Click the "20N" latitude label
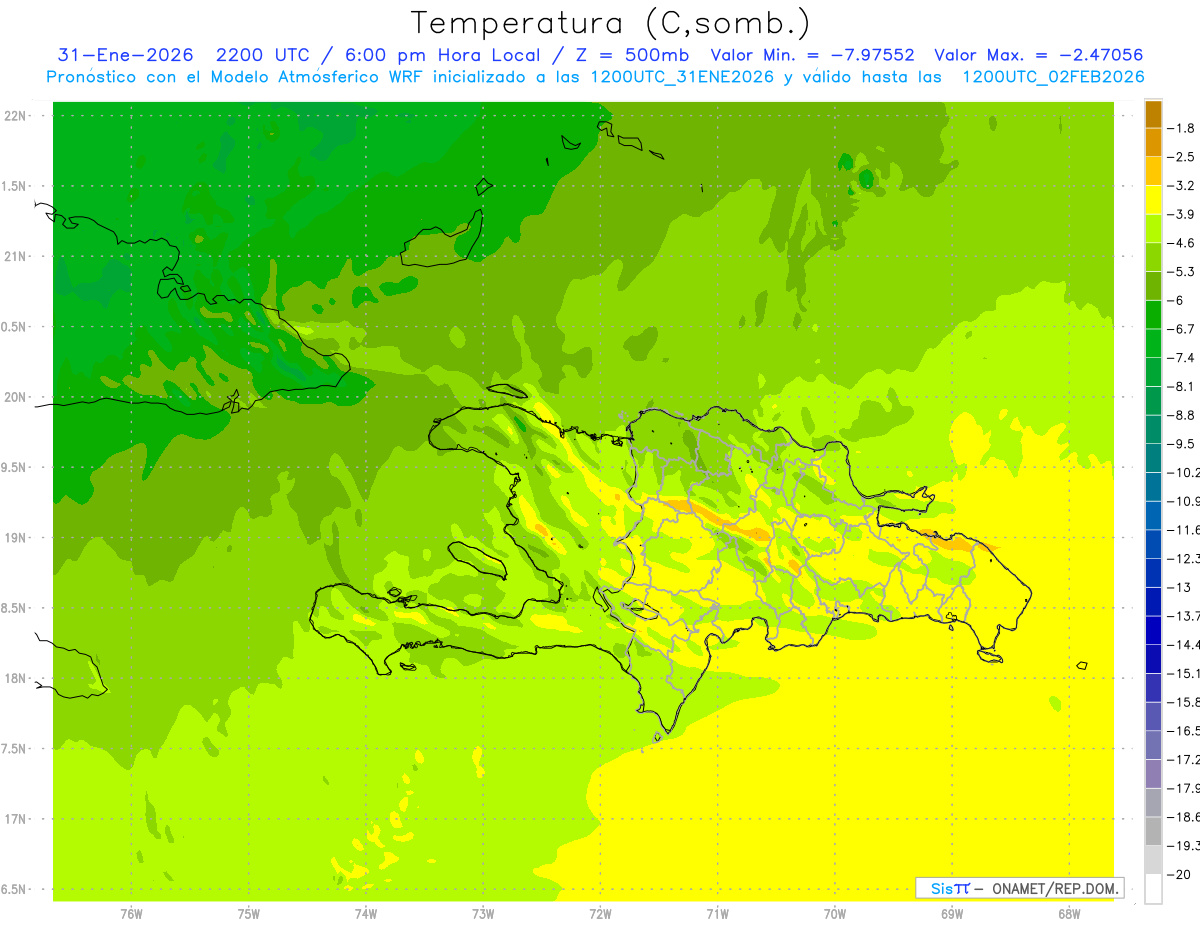The width and height of the screenshot is (1200, 927). pyautogui.click(x=16, y=397)
